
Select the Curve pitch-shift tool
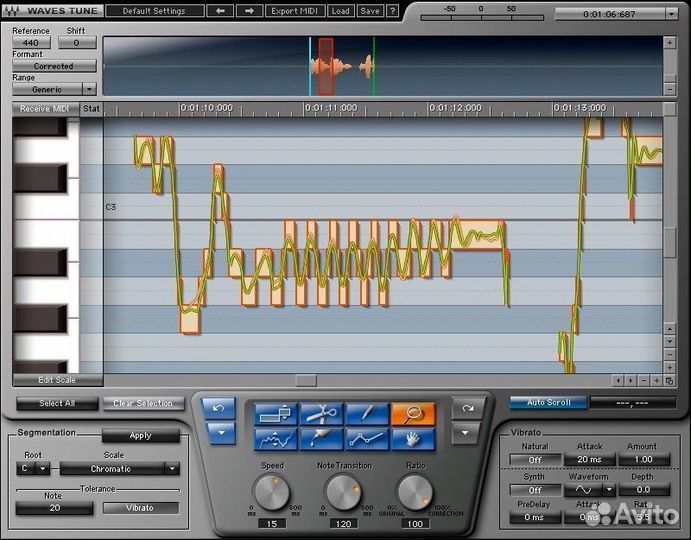tap(275, 439)
